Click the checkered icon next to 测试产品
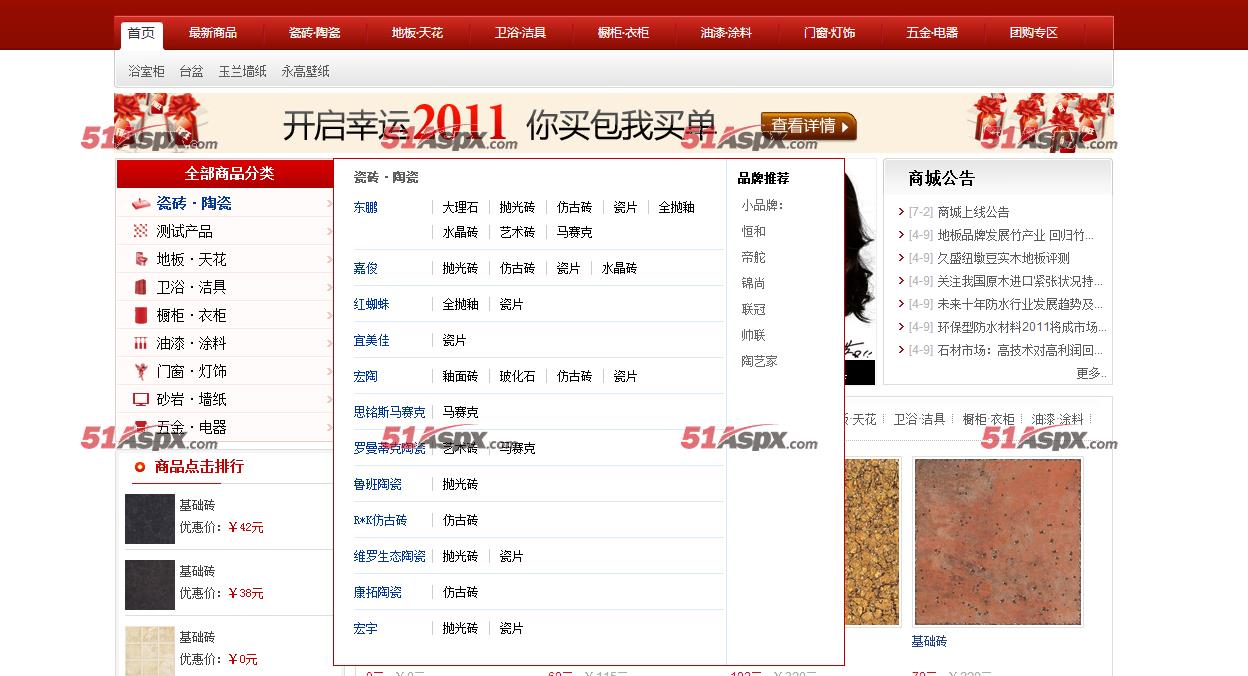The image size is (1248, 676). point(140,231)
